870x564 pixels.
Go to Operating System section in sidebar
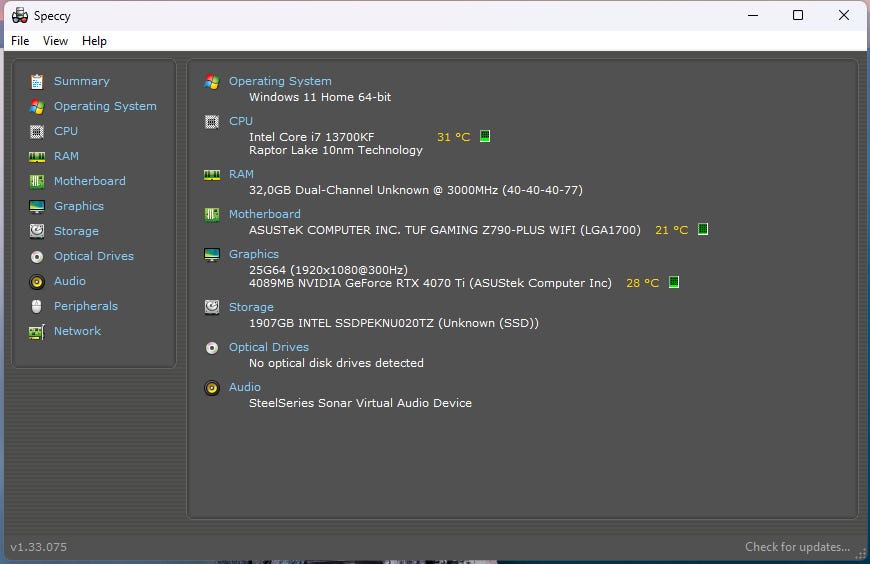(105, 106)
